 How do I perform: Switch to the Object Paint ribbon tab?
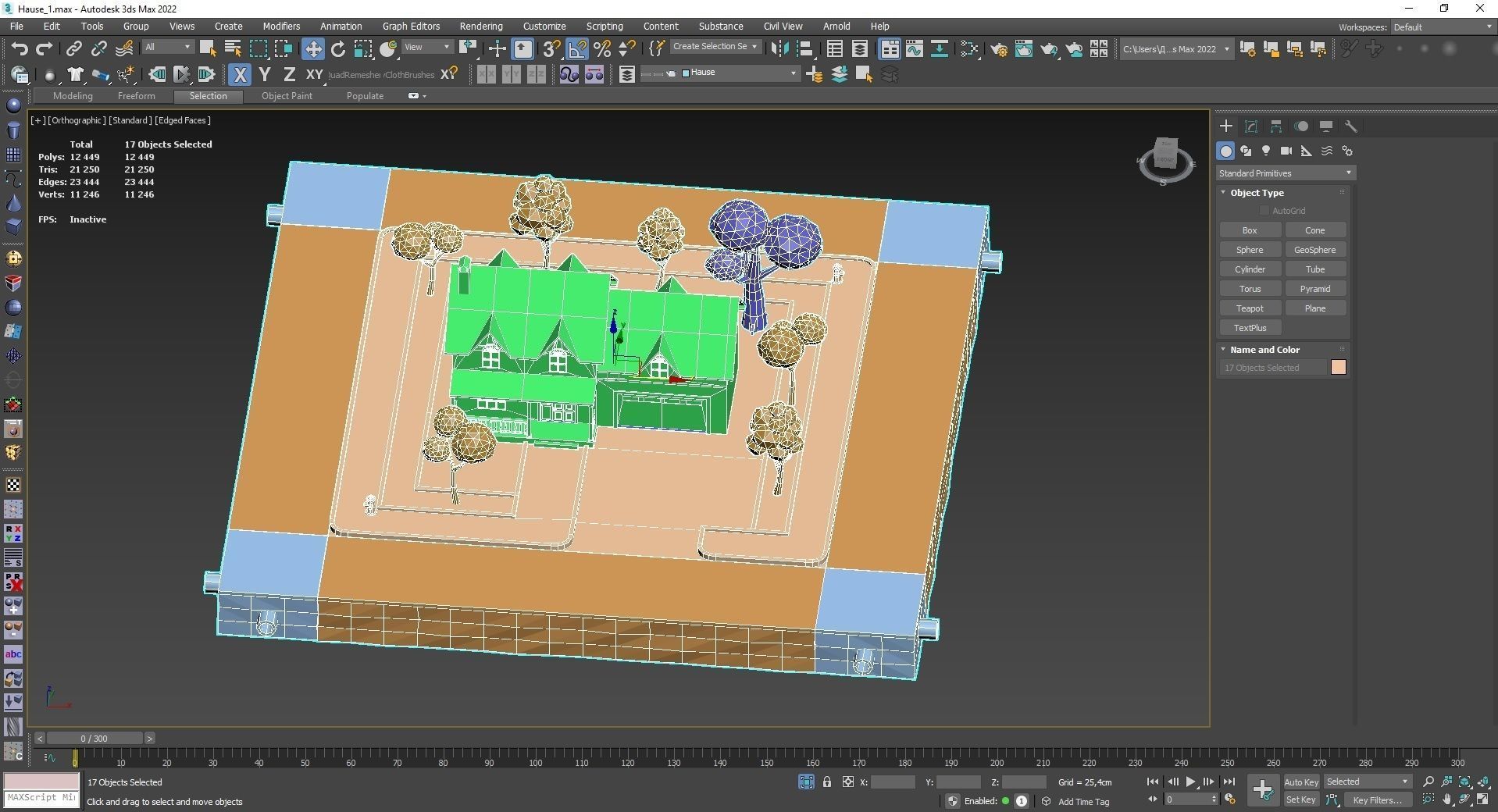(x=287, y=96)
